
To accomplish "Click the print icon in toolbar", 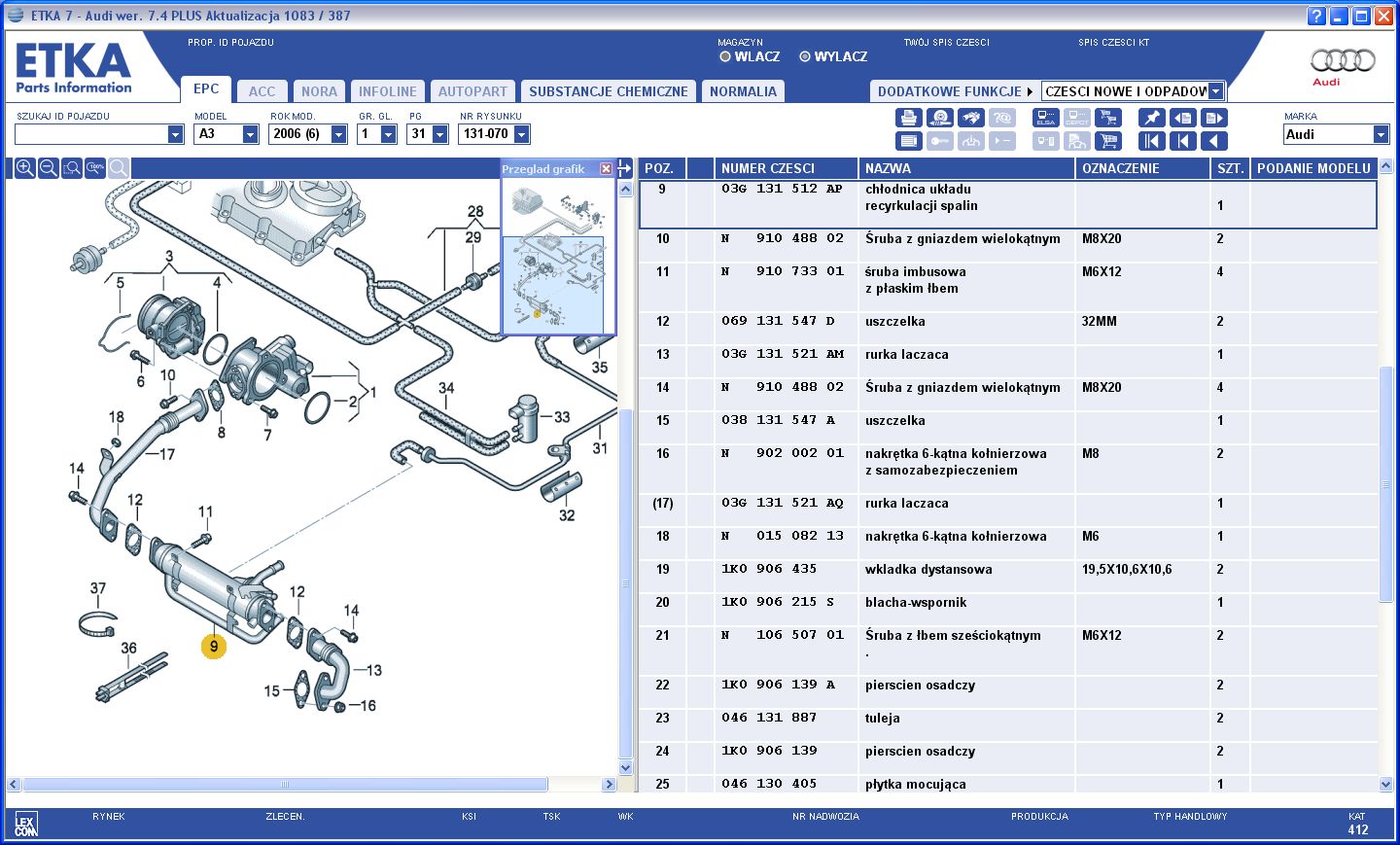I will point(909,118).
